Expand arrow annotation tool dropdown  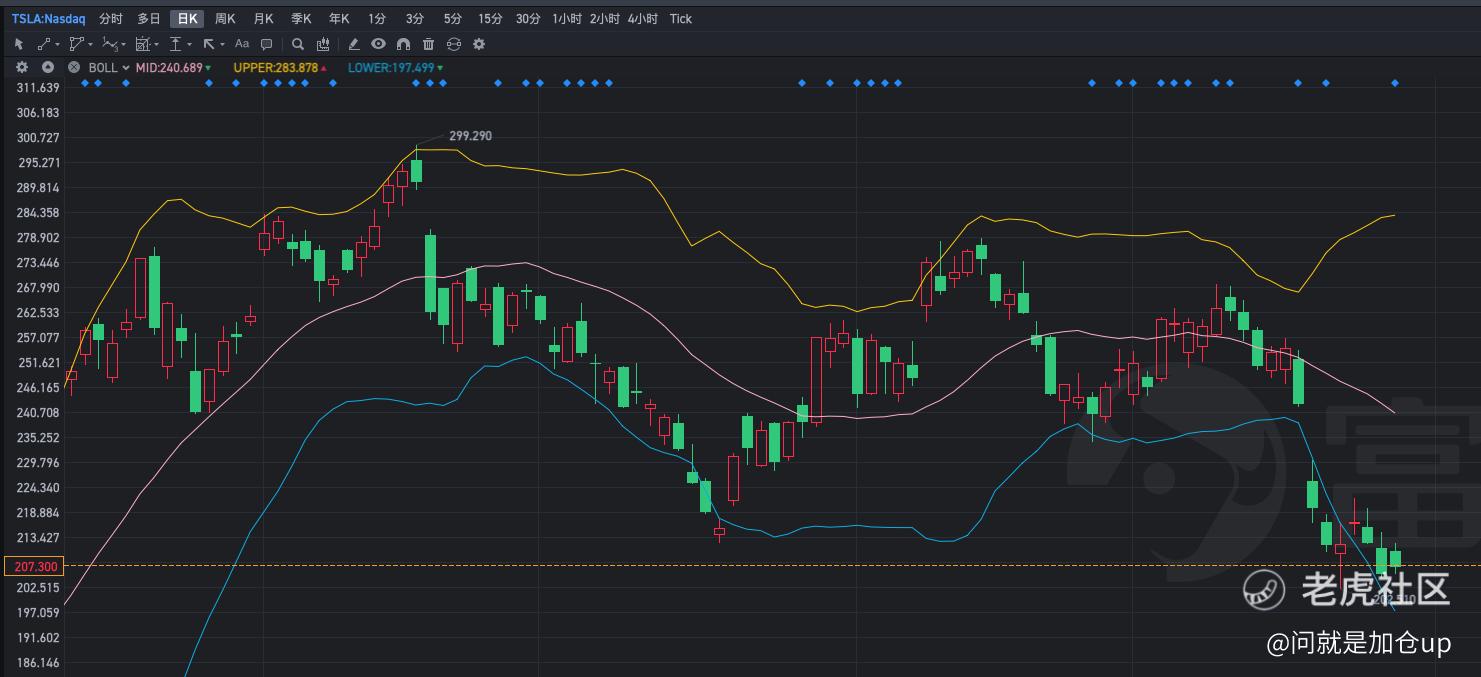(x=222, y=45)
